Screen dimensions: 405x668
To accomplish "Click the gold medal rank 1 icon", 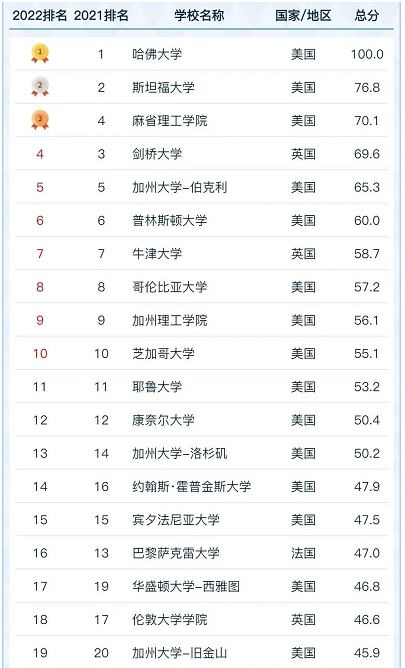I will coord(40,54).
